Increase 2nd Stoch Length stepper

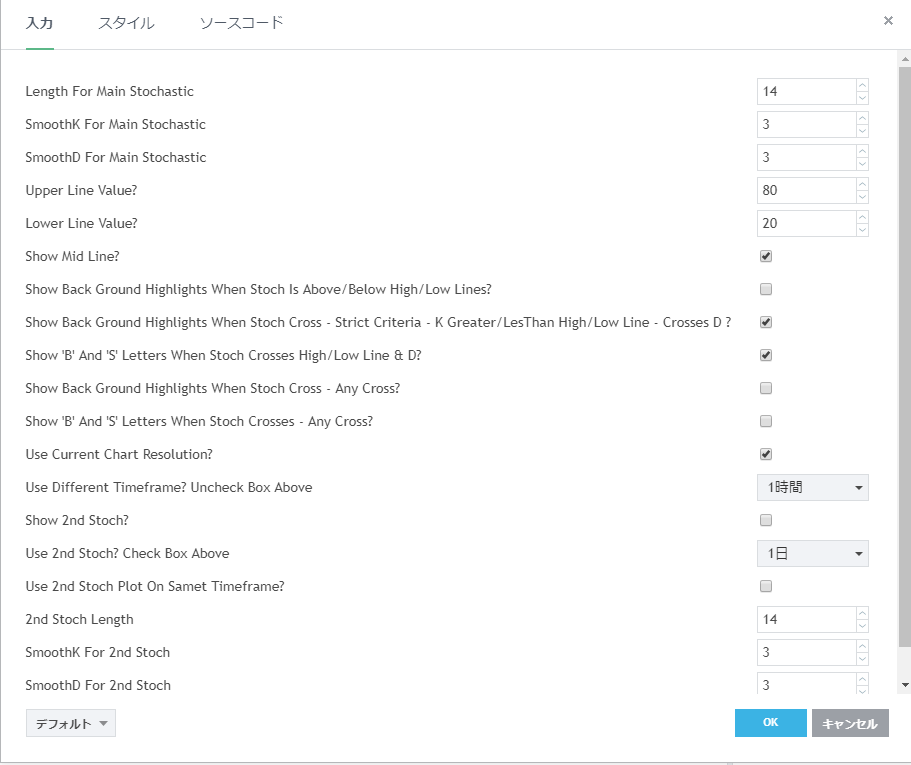tap(862, 613)
